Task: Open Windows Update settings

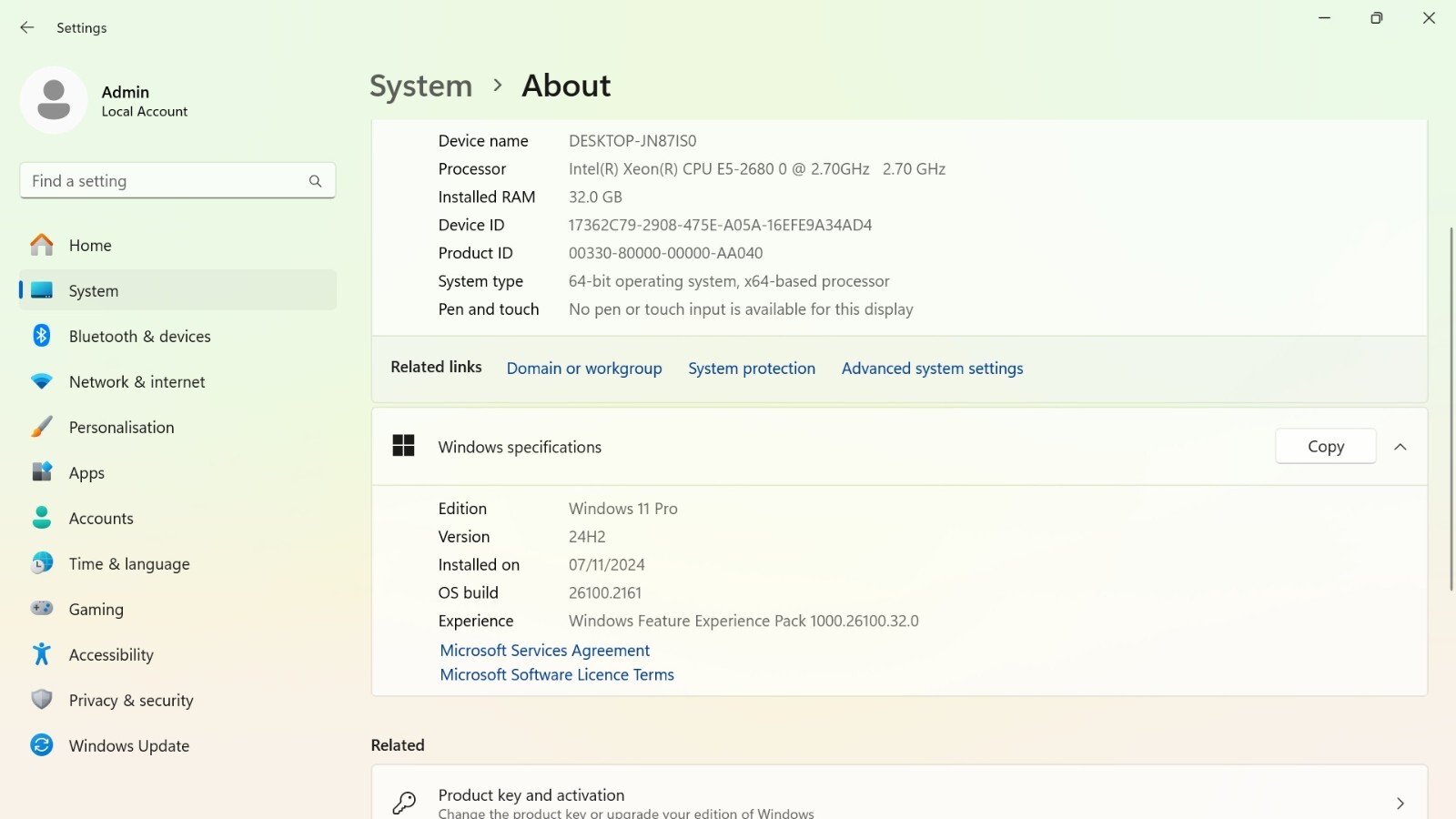Action: coord(177,745)
